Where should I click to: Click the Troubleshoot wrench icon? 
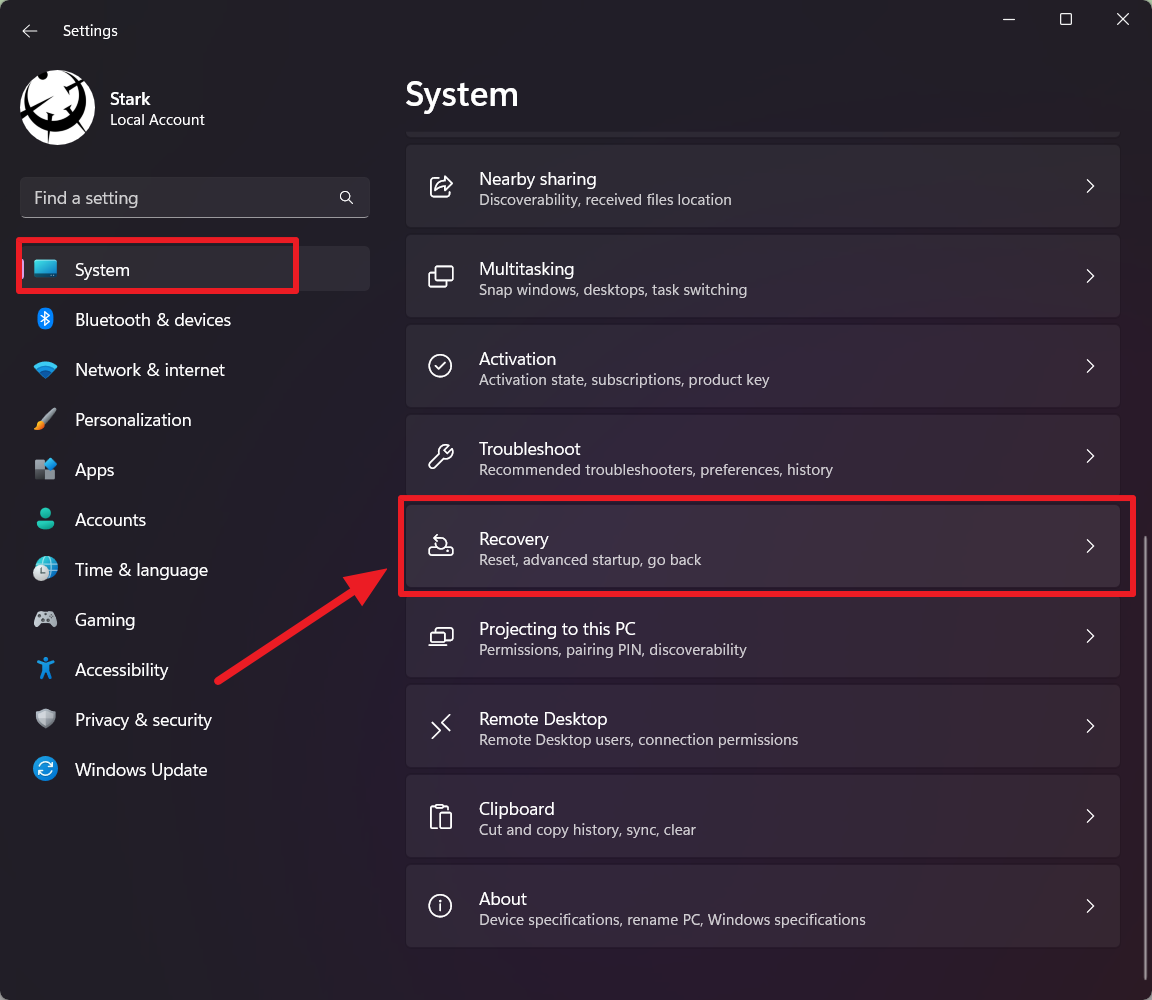(x=441, y=456)
